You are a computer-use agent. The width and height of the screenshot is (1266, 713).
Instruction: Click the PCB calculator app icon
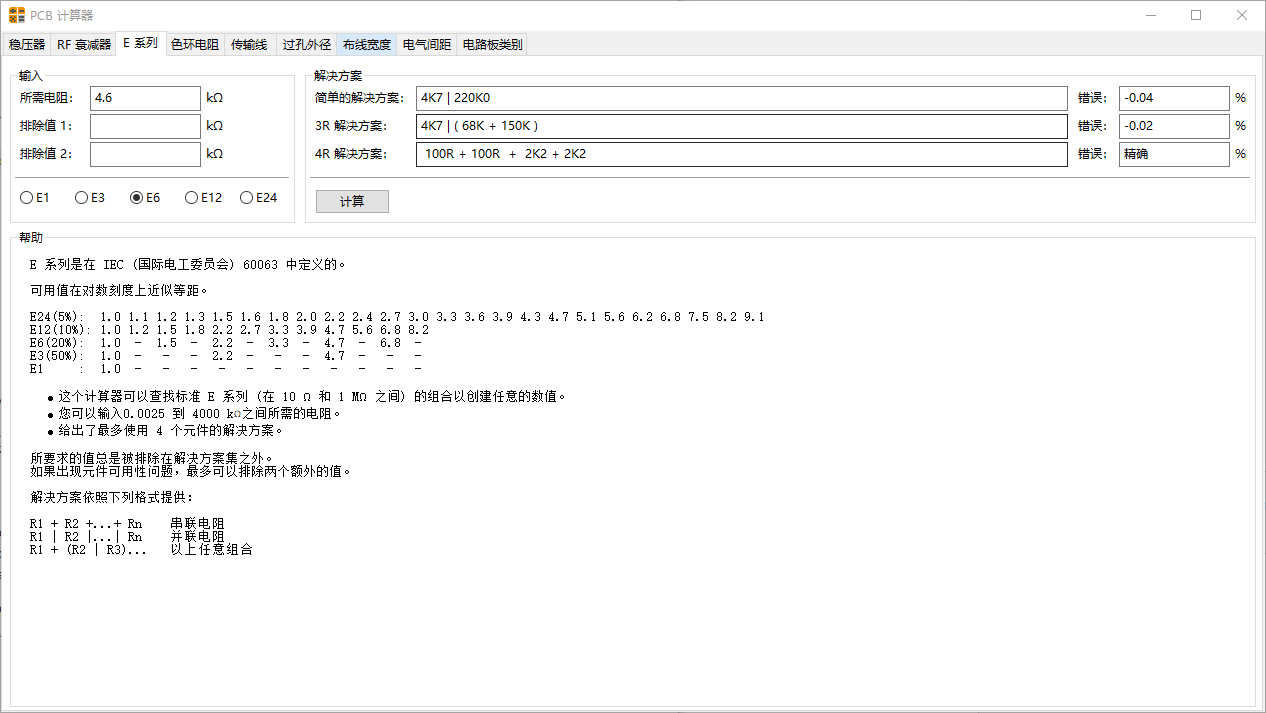16,15
